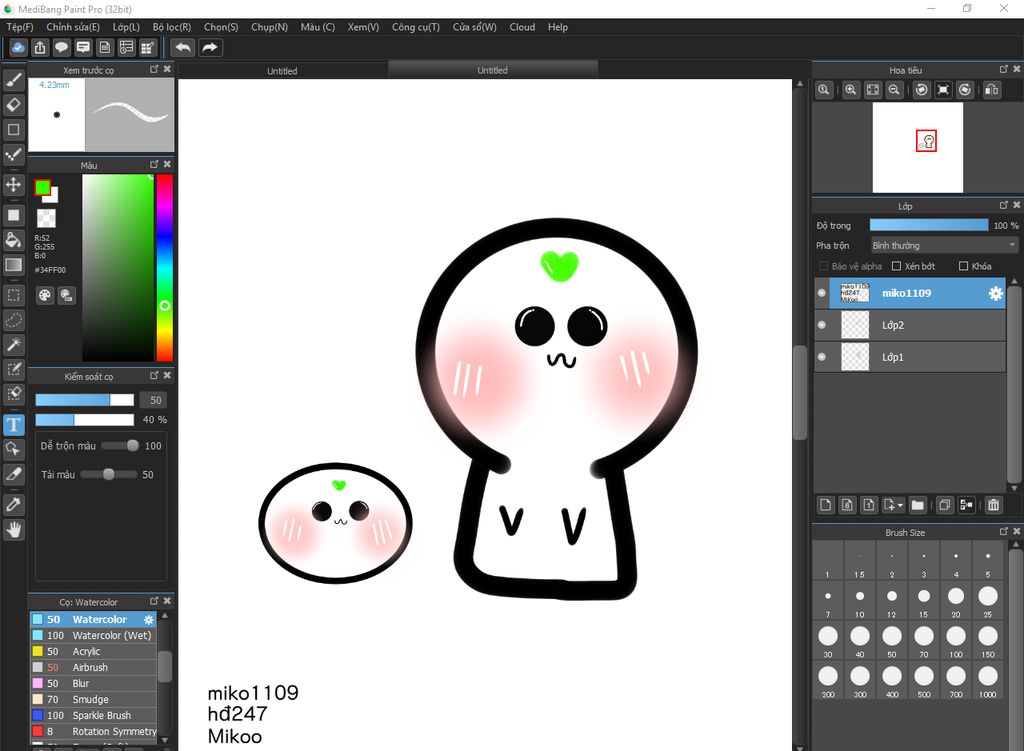The width and height of the screenshot is (1024, 751).
Task: Open settings gear for miko1109 layer
Action: 995,293
